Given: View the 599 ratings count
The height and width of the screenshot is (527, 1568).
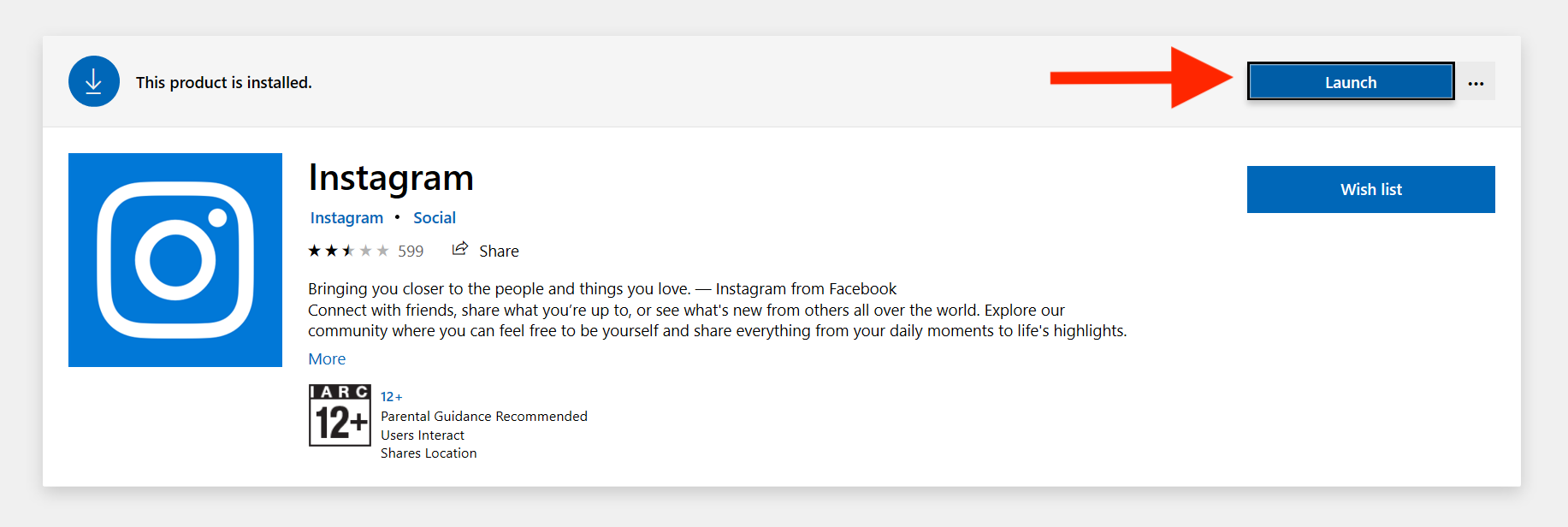Looking at the screenshot, I should pos(411,252).
